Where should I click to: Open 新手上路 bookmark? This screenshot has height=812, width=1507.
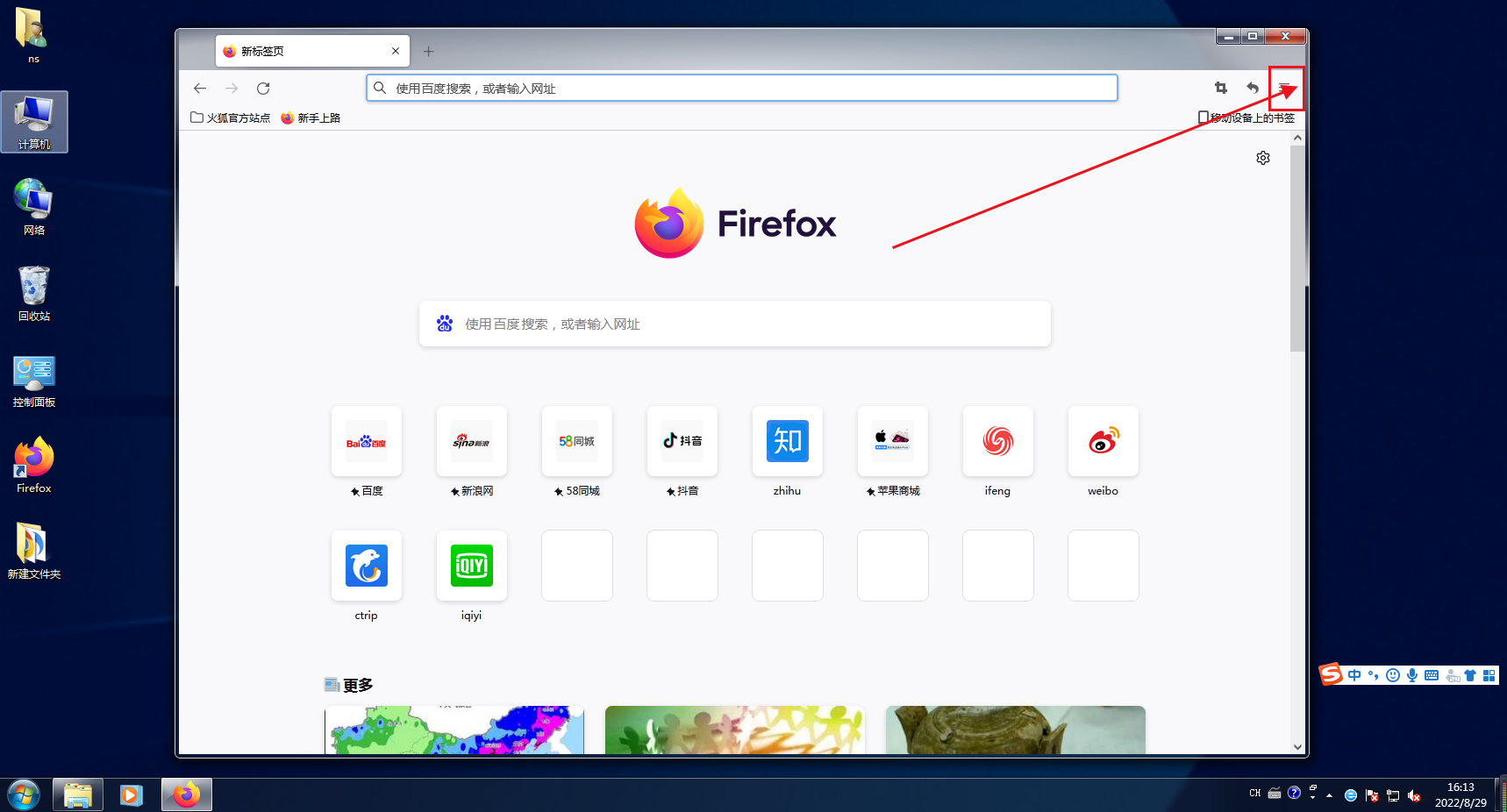311,118
